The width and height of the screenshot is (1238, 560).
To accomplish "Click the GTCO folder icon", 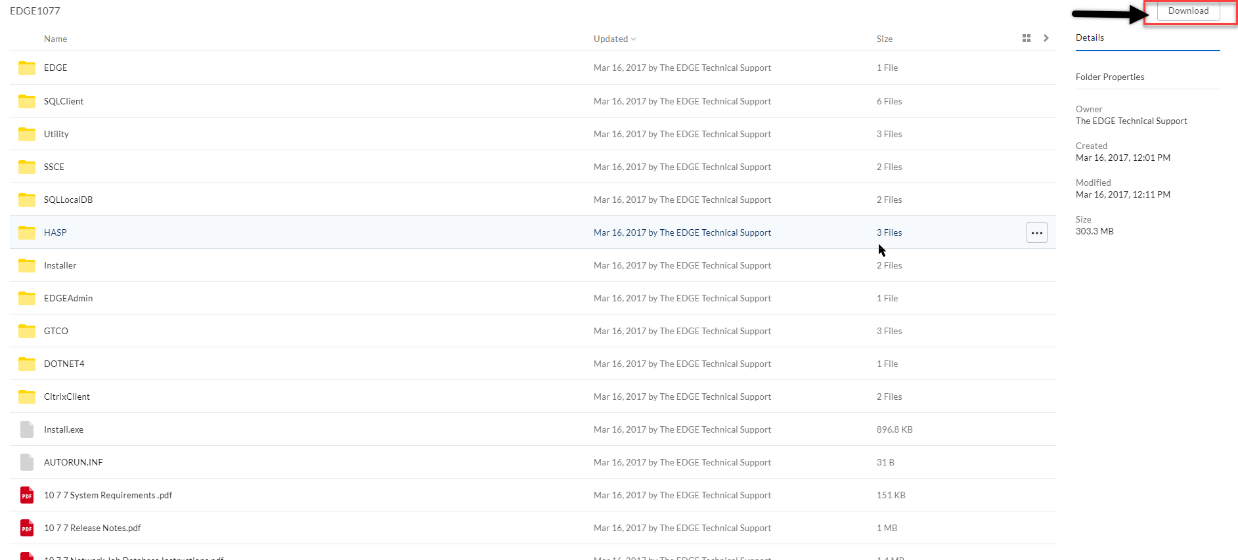I will coord(27,331).
